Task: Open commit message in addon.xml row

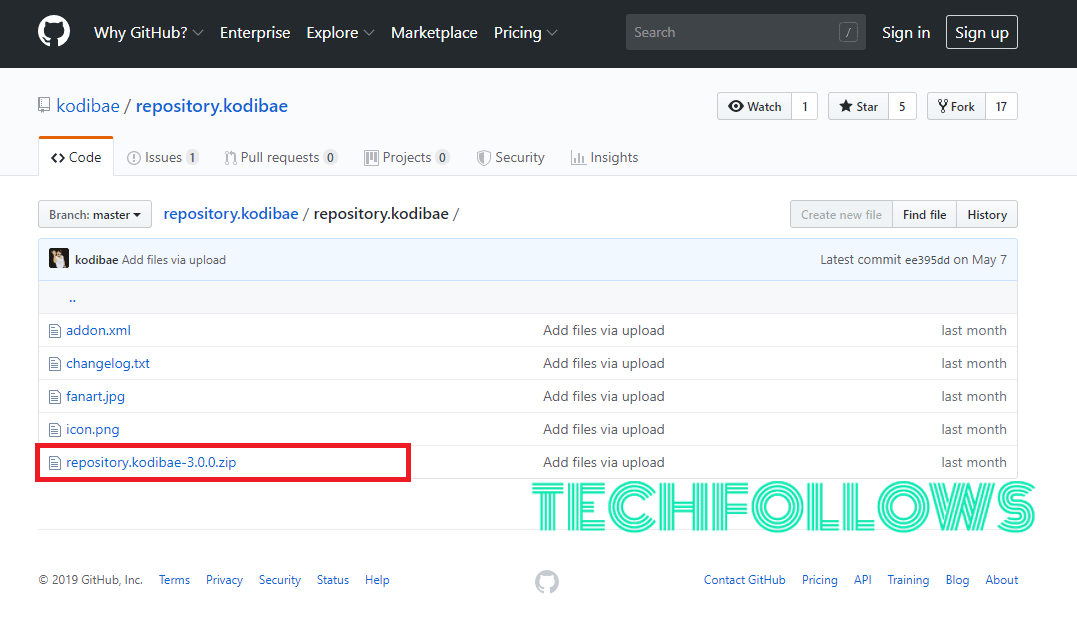Action: [604, 330]
